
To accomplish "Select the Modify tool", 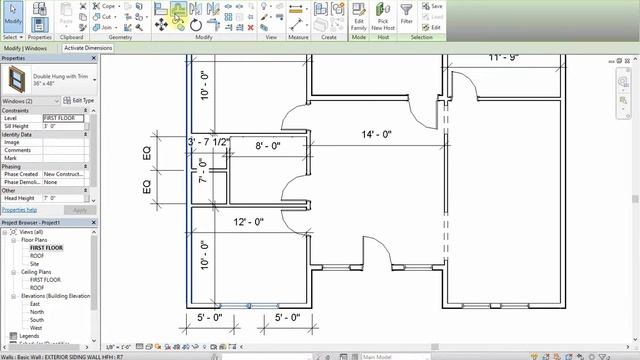I will 13,17.
